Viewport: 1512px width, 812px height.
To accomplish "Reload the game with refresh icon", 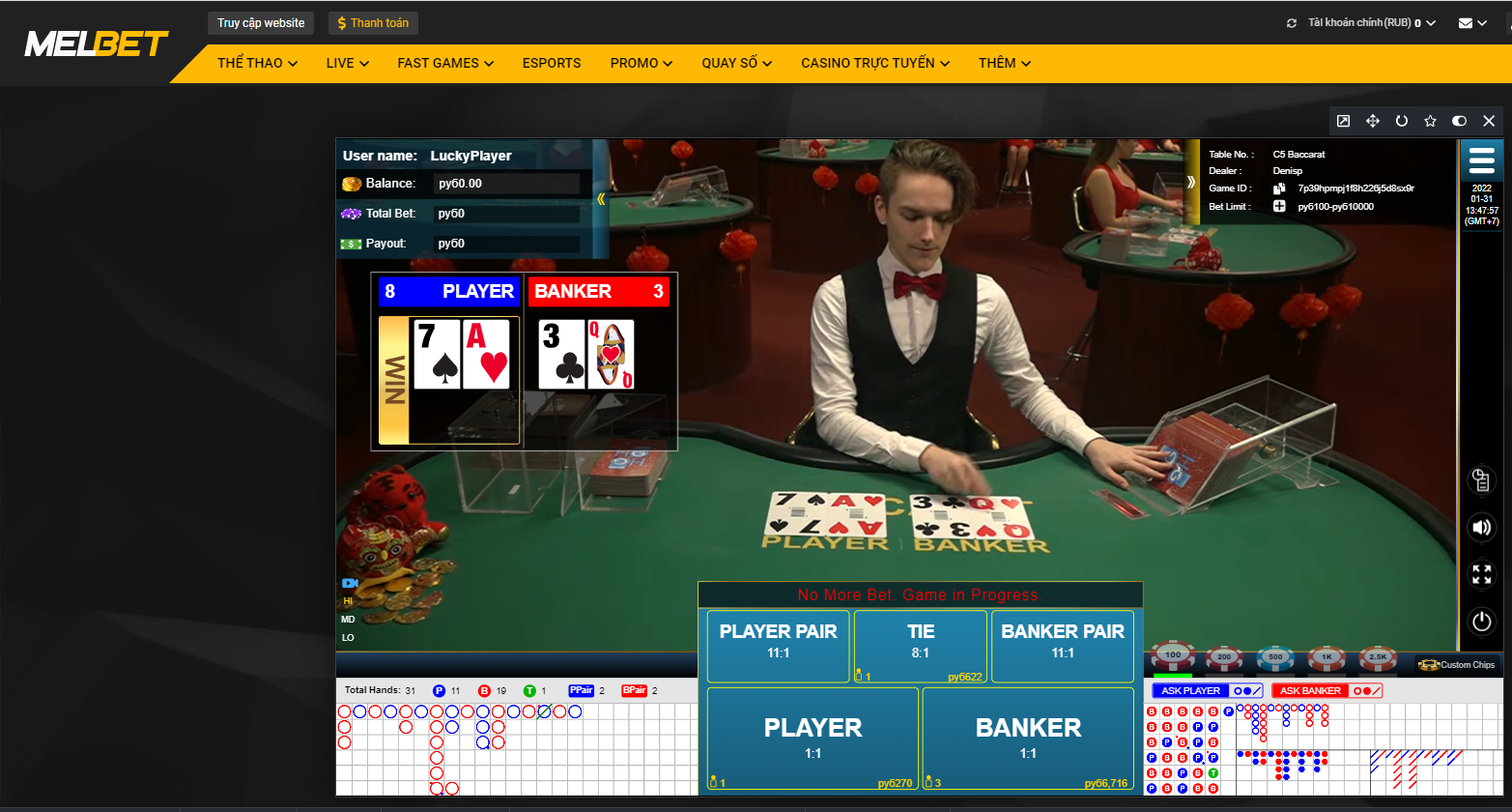I will coord(1401,121).
